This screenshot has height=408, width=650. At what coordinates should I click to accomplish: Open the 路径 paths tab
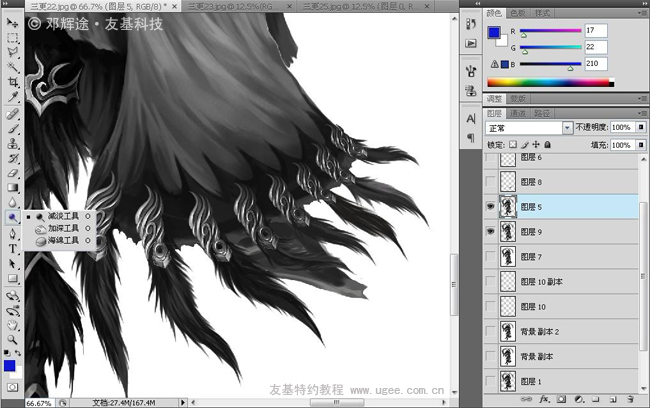click(x=542, y=113)
